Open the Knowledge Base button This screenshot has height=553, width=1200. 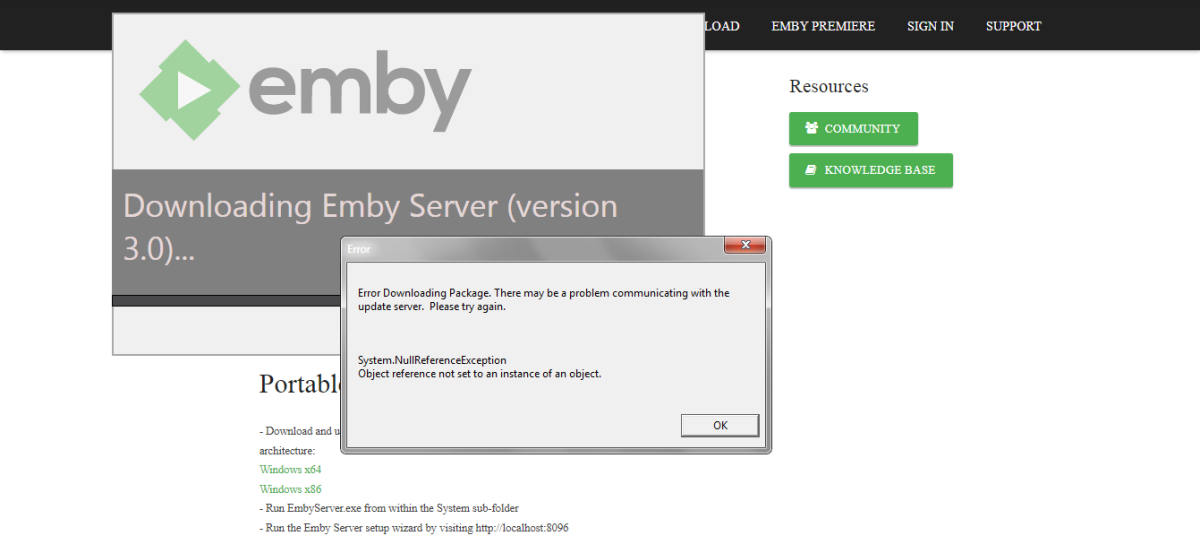(870, 170)
